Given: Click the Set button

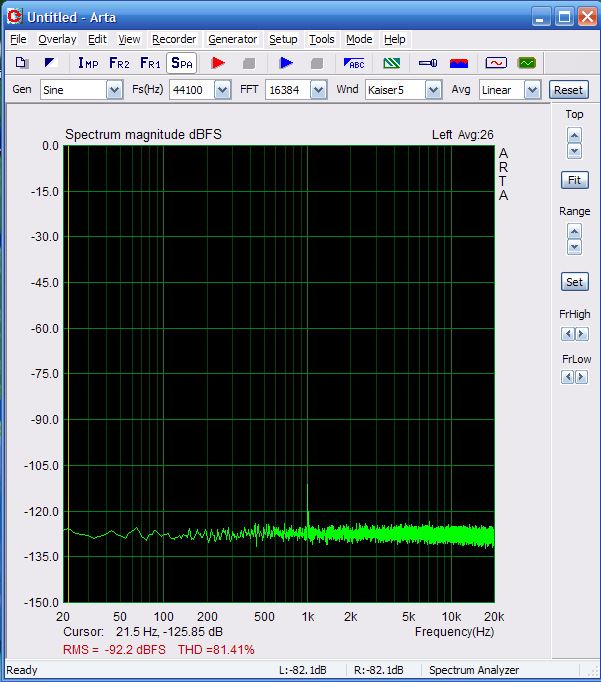Looking at the screenshot, I should (574, 282).
